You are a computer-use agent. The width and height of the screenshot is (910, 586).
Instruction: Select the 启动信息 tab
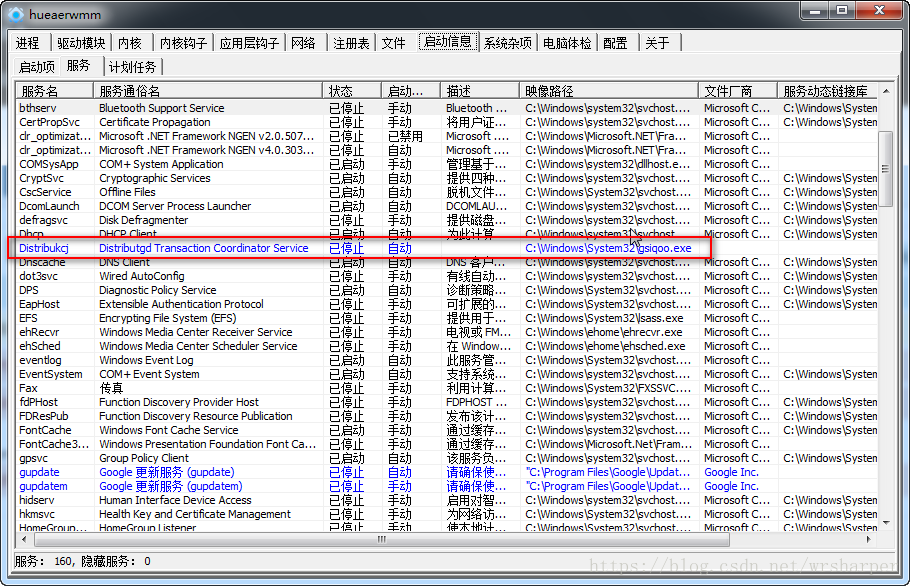pyautogui.click(x=448, y=42)
